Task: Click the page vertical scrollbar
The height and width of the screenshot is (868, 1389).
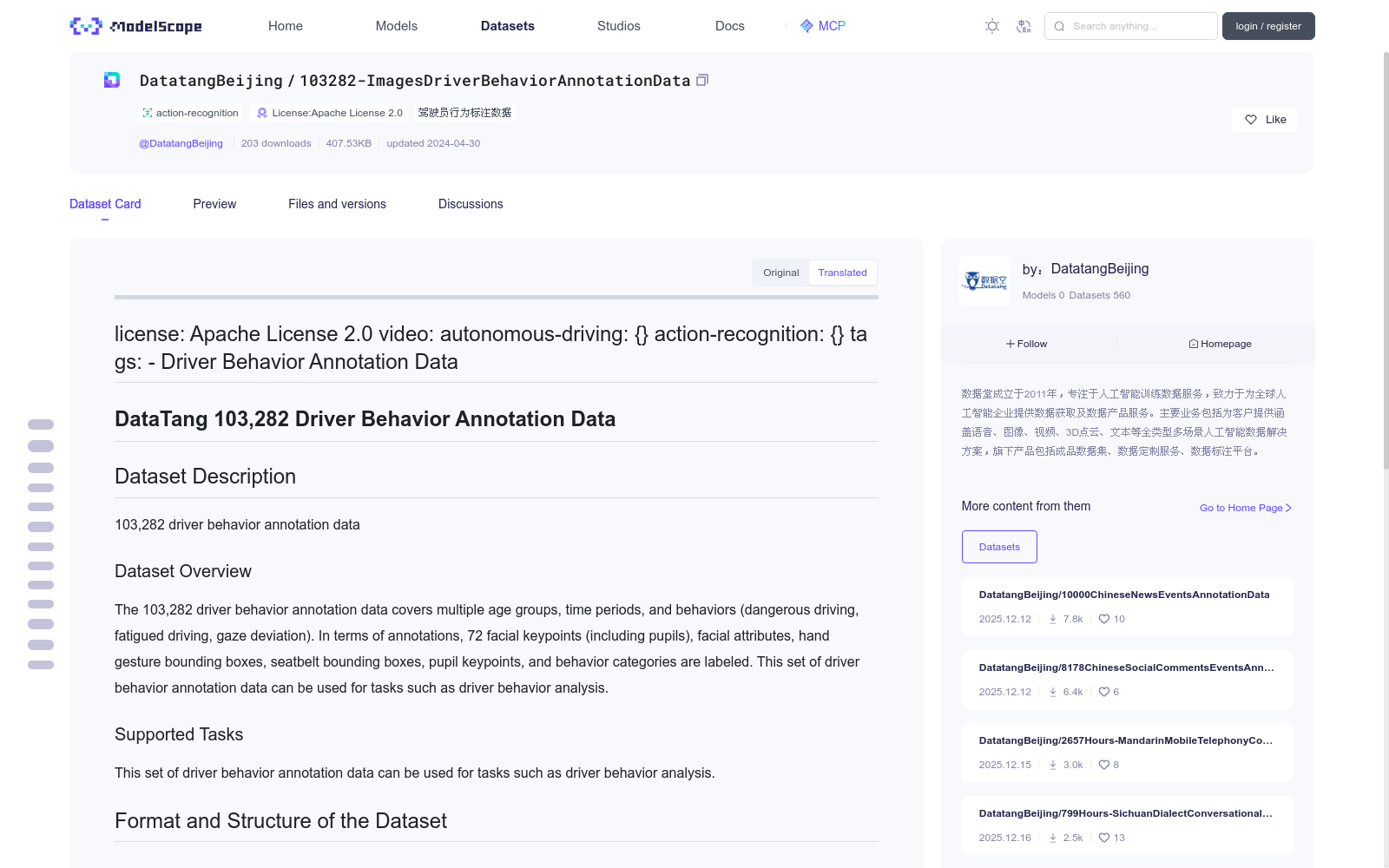Action: point(1386,260)
